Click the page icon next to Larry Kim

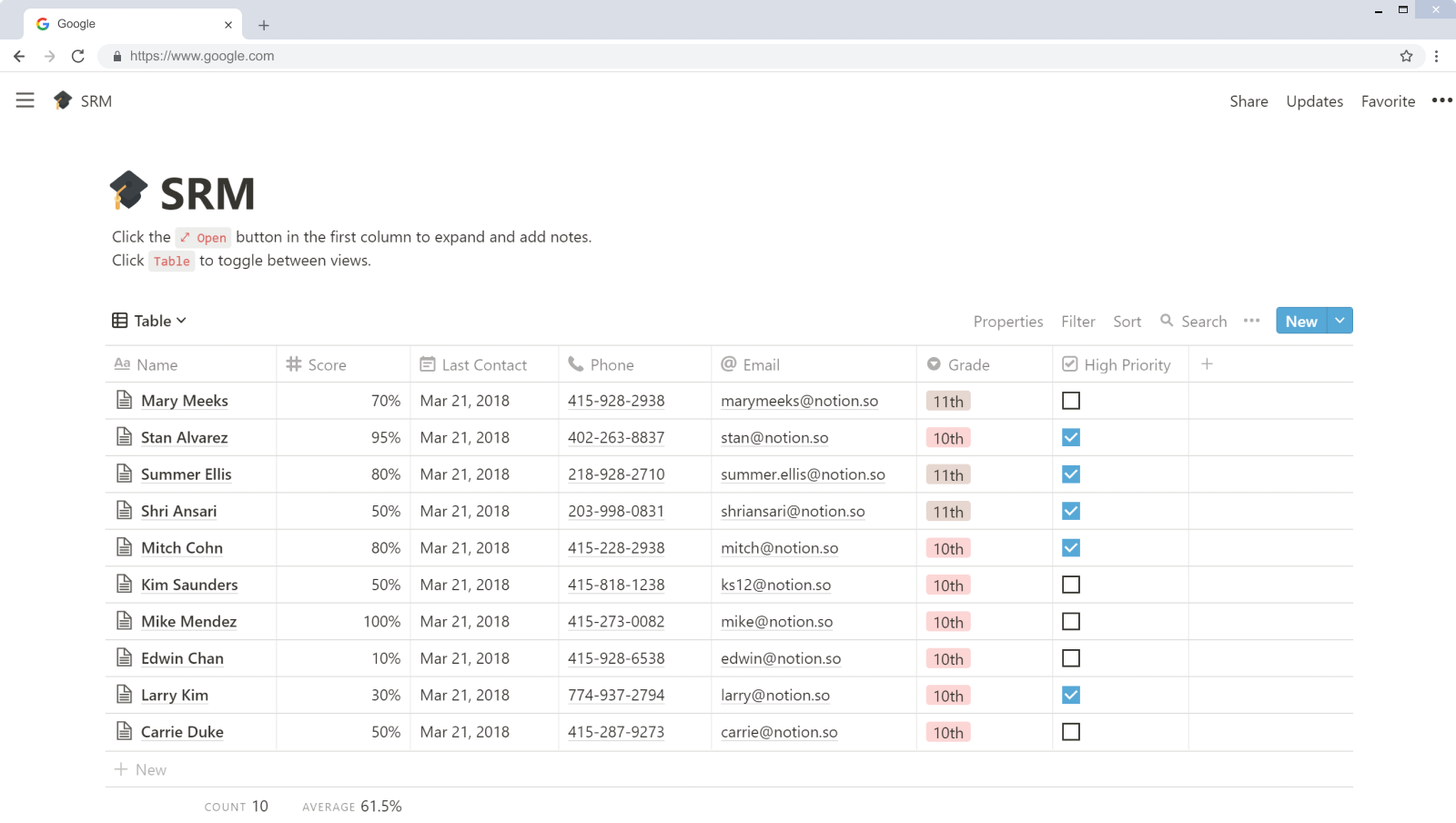124,694
